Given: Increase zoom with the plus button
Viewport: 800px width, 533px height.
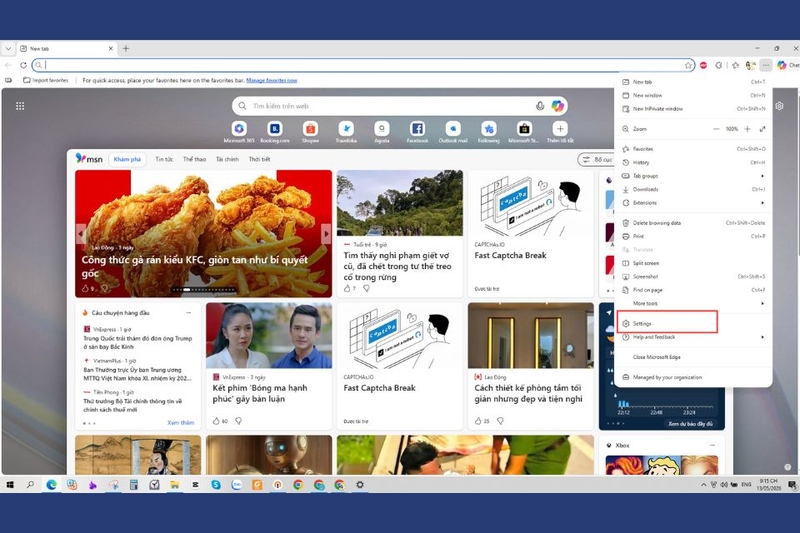Looking at the screenshot, I should tap(747, 129).
